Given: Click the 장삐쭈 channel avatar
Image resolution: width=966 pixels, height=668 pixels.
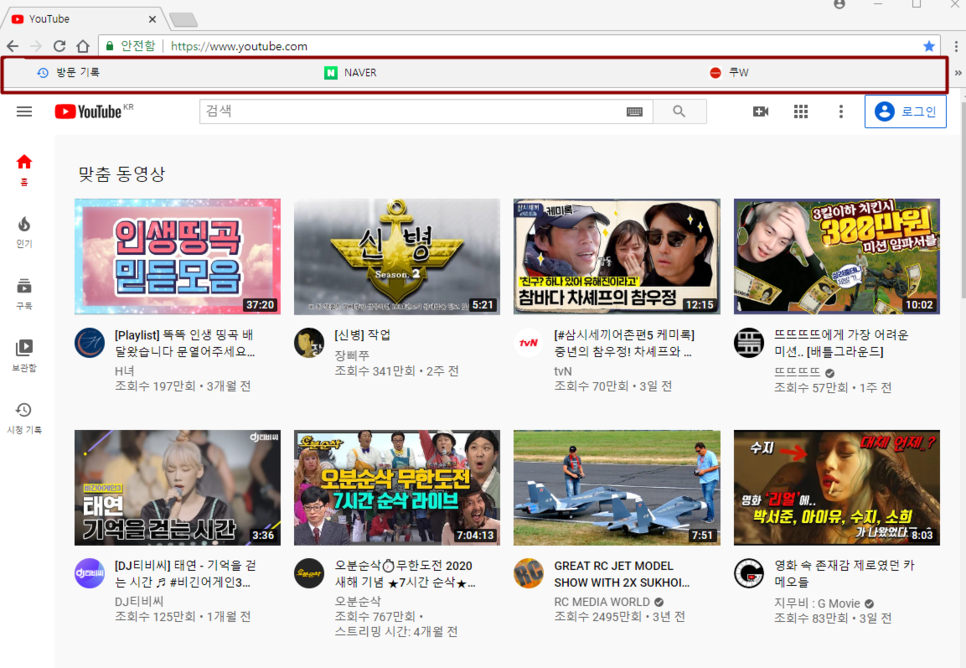Looking at the screenshot, I should point(309,343).
